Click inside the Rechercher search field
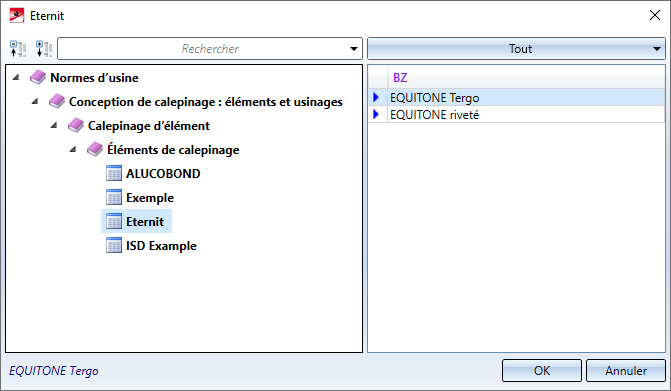 203,49
